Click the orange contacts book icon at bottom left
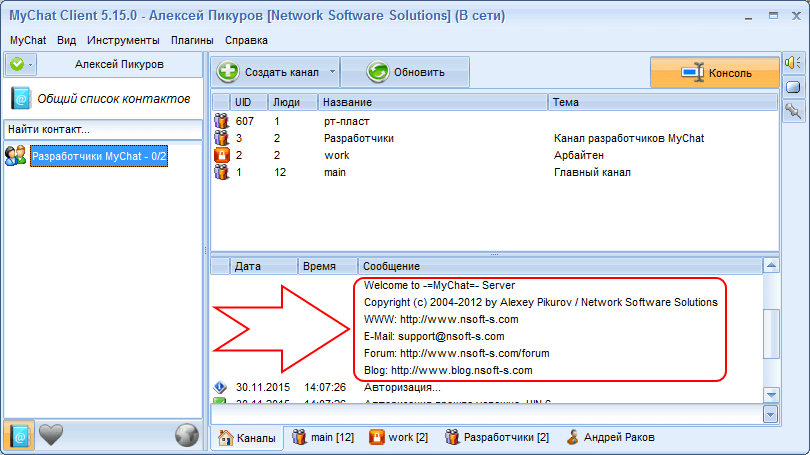This screenshot has width=810, height=455. point(19,435)
